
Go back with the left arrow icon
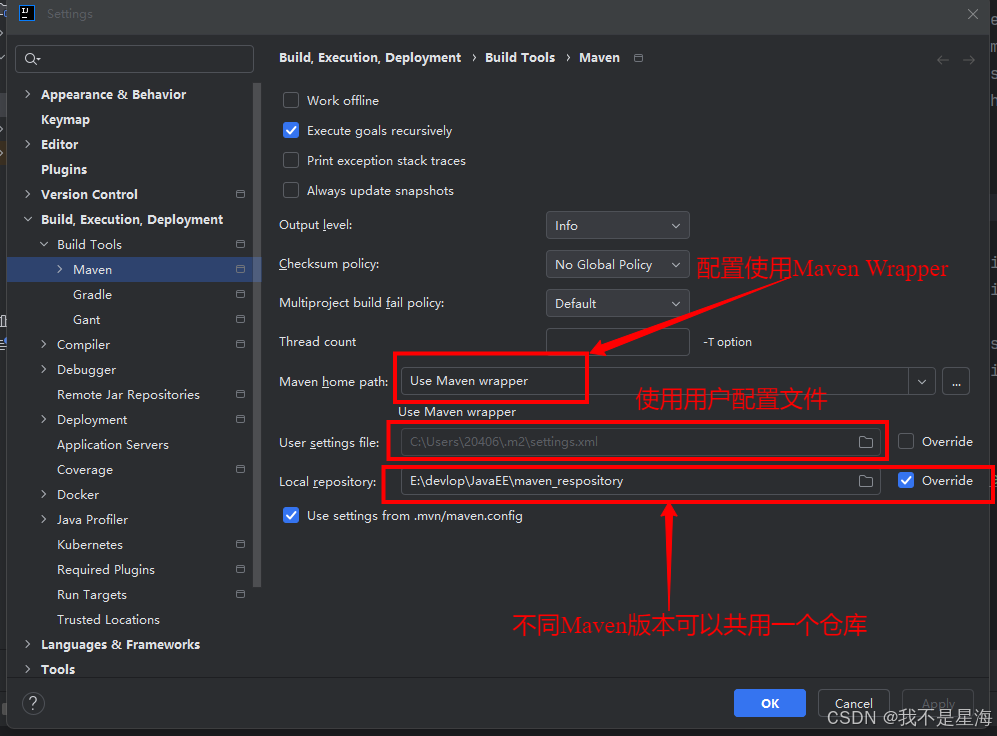[943, 60]
